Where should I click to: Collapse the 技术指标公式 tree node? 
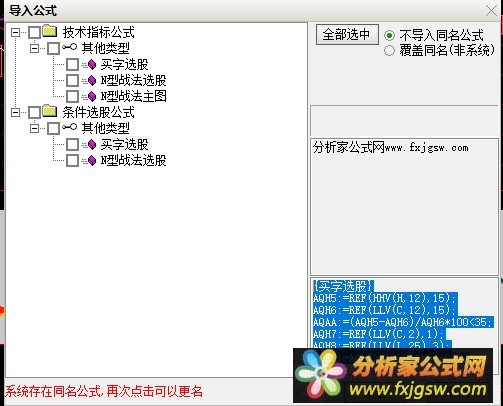pyautogui.click(x=15, y=33)
